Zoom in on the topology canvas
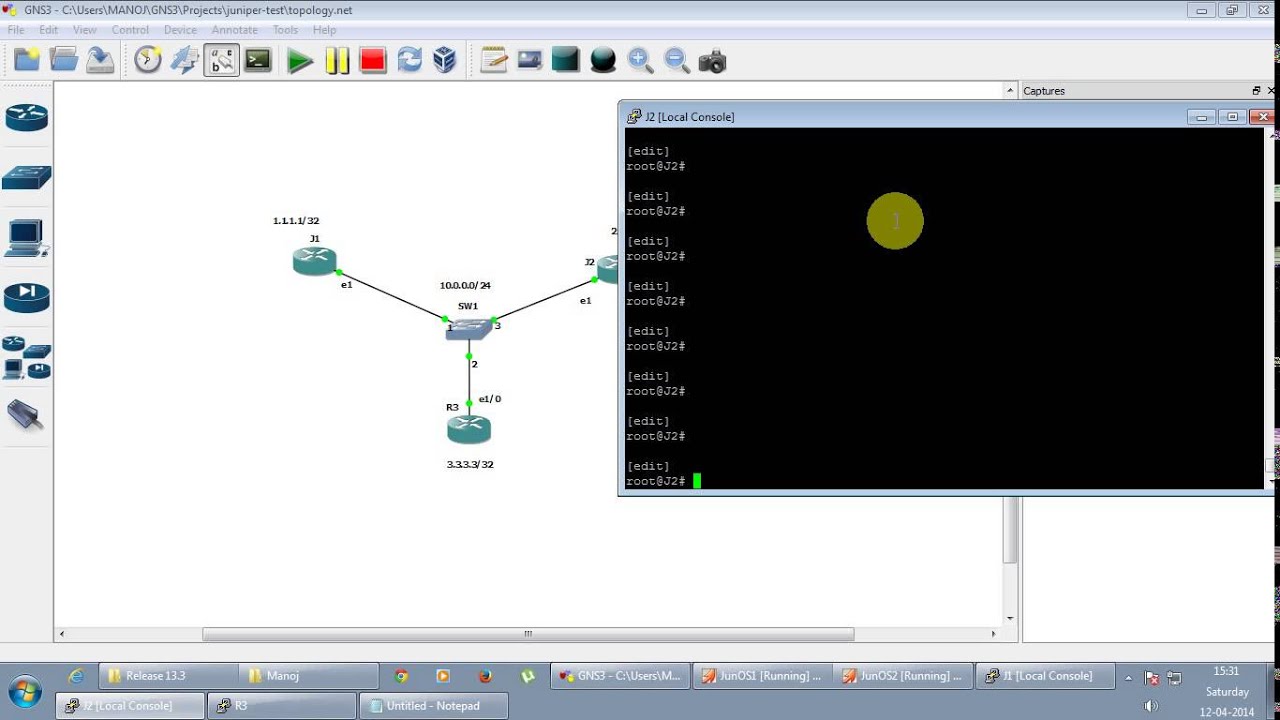This screenshot has width=1280, height=720. pos(640,60)
